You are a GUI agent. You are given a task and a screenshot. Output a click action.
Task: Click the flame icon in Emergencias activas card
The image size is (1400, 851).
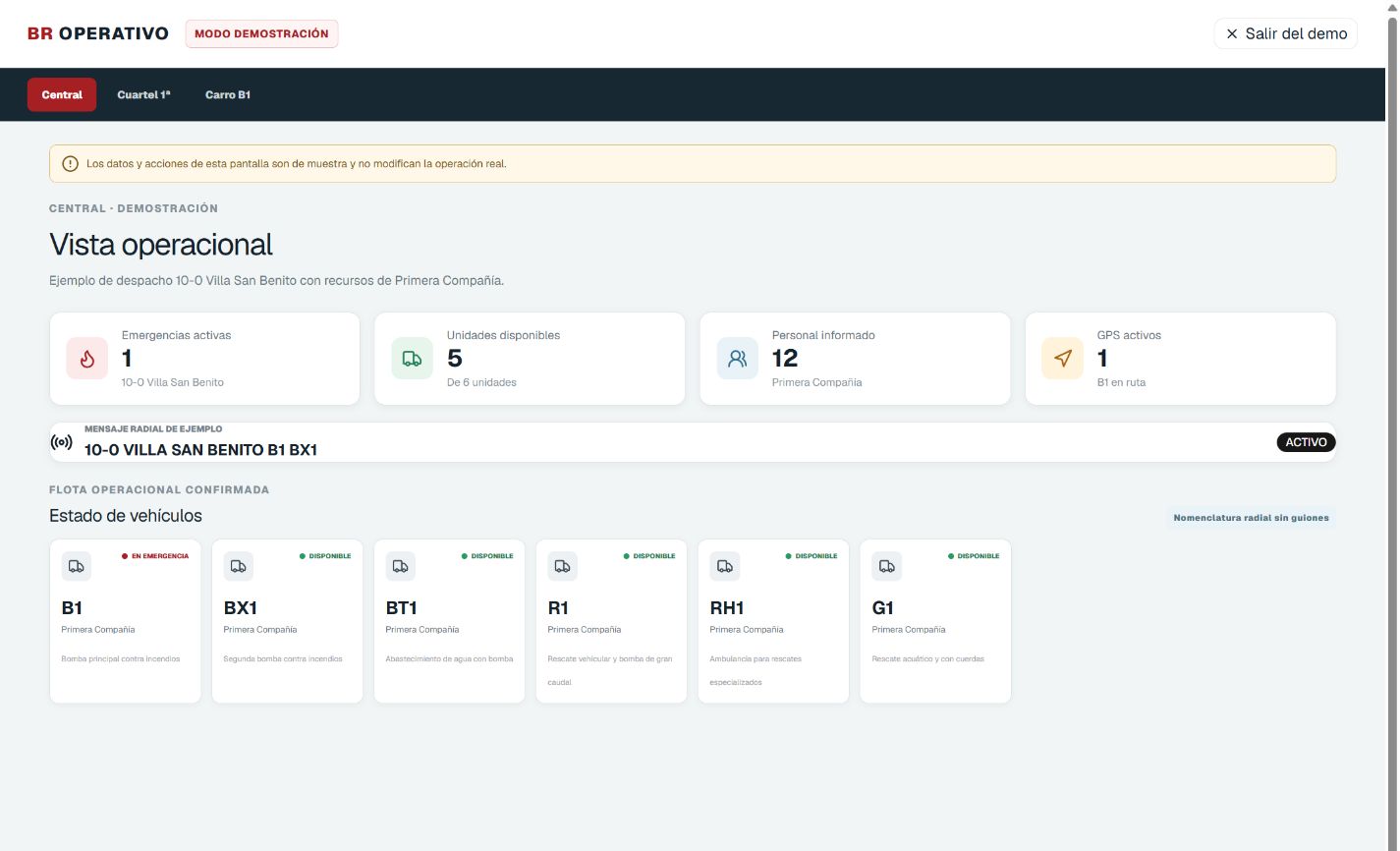[87, 359]
